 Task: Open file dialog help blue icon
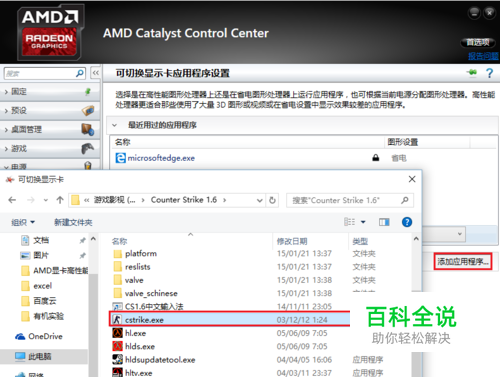(407, 222)
